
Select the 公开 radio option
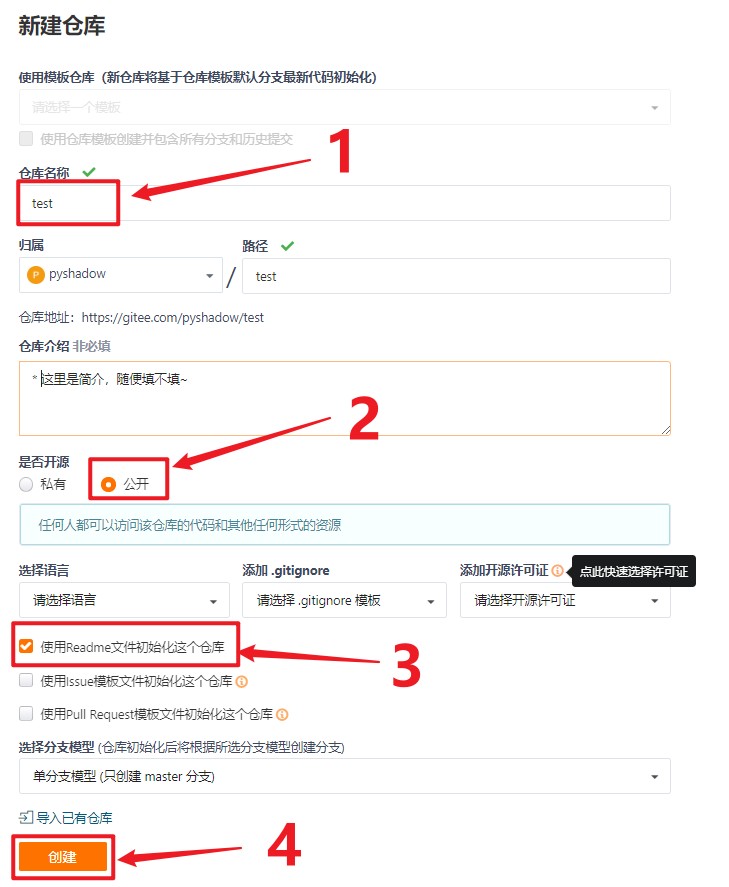(x=108, y=484)
